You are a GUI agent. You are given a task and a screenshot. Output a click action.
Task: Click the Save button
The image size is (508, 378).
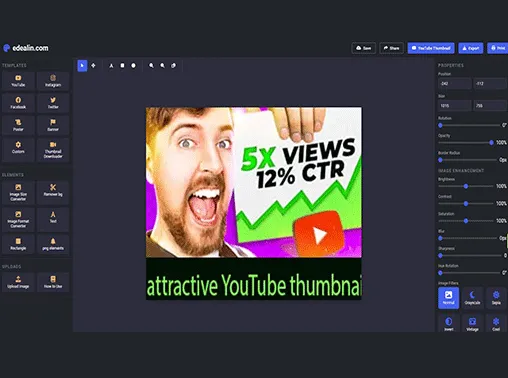coord(364,48)
